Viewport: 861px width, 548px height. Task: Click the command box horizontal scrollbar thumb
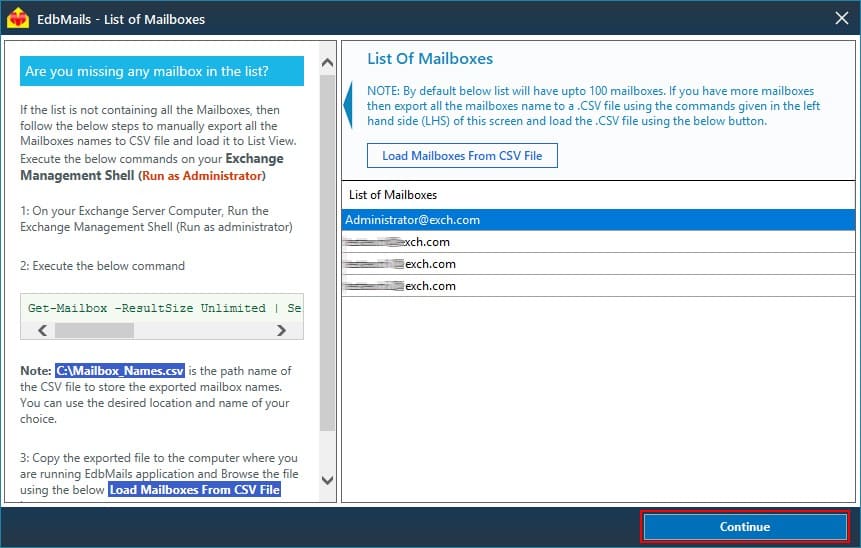94,330
